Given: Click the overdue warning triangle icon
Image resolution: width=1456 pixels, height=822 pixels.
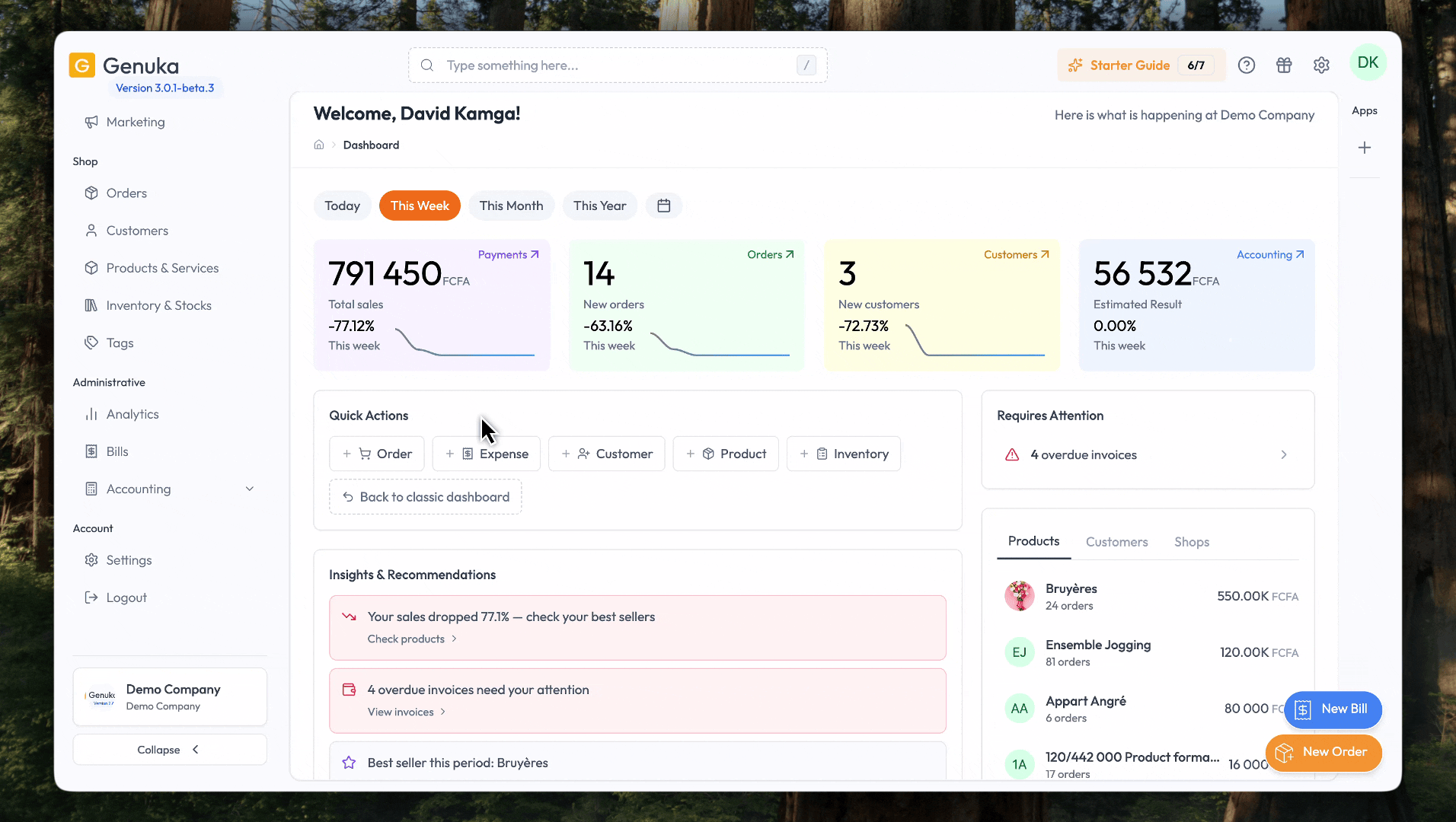Looking at the screenshot, I should click(1012, 454).
